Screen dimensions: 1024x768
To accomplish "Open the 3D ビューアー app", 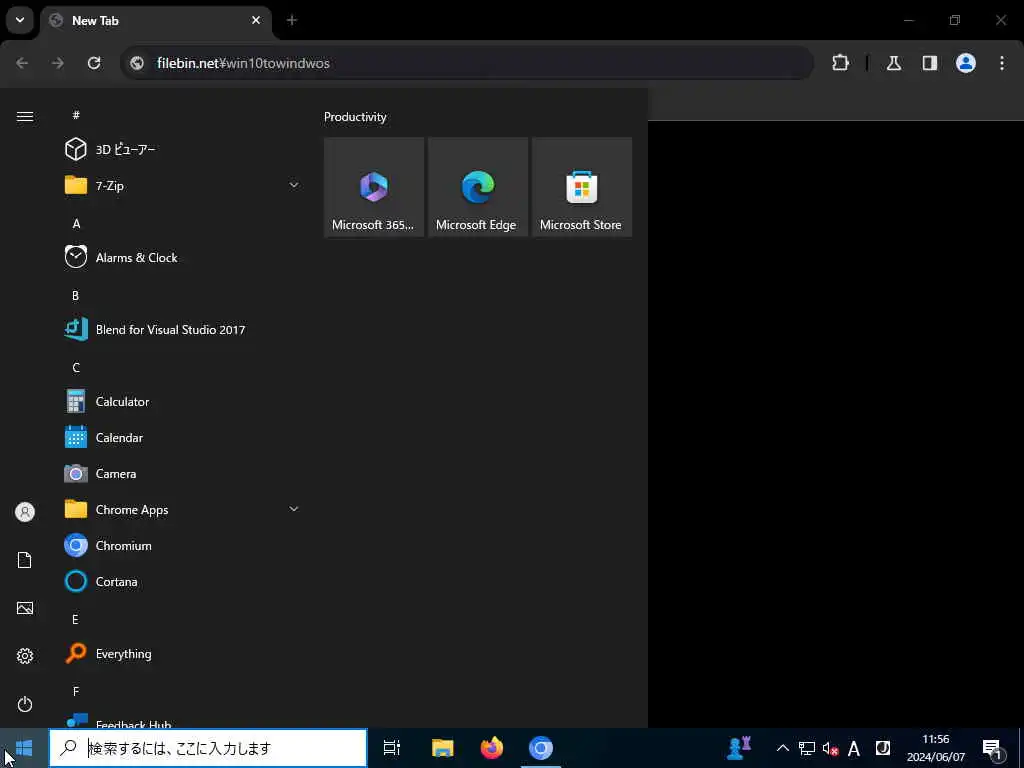I will 182,149.
